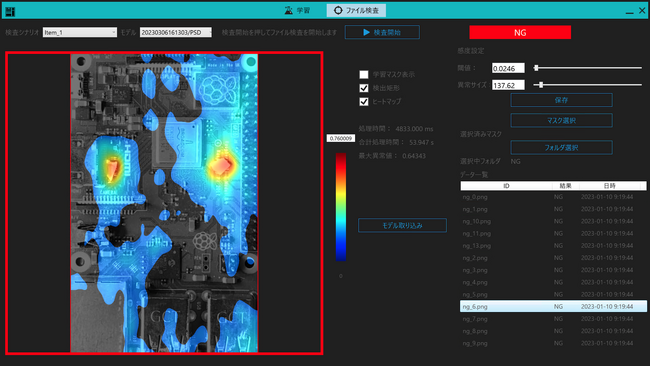Click the モデル取り込み button
This screenshot has height=366, width=650.
402,225
